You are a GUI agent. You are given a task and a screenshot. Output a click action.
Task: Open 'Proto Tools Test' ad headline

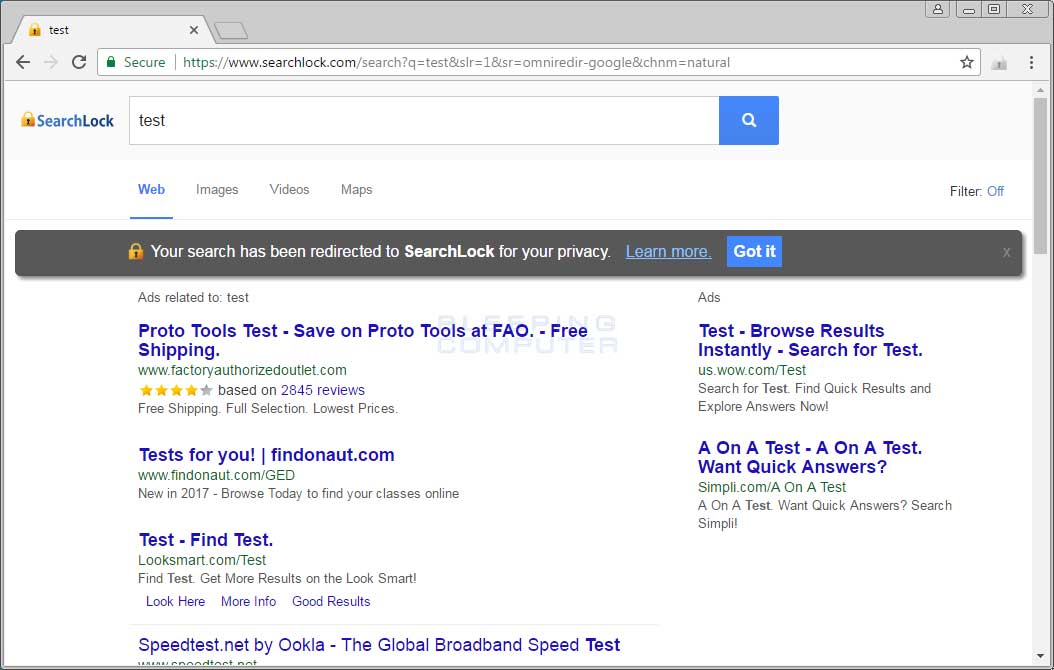pos(363,340)
